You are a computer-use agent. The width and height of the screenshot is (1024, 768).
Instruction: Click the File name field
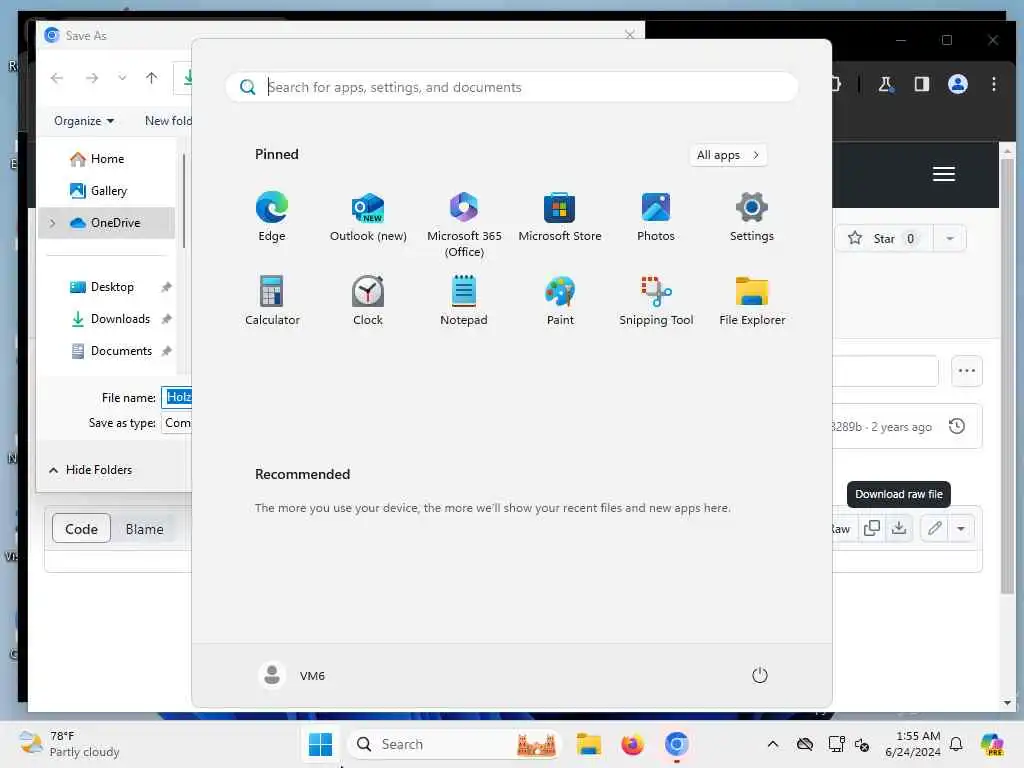pos(177,397)
